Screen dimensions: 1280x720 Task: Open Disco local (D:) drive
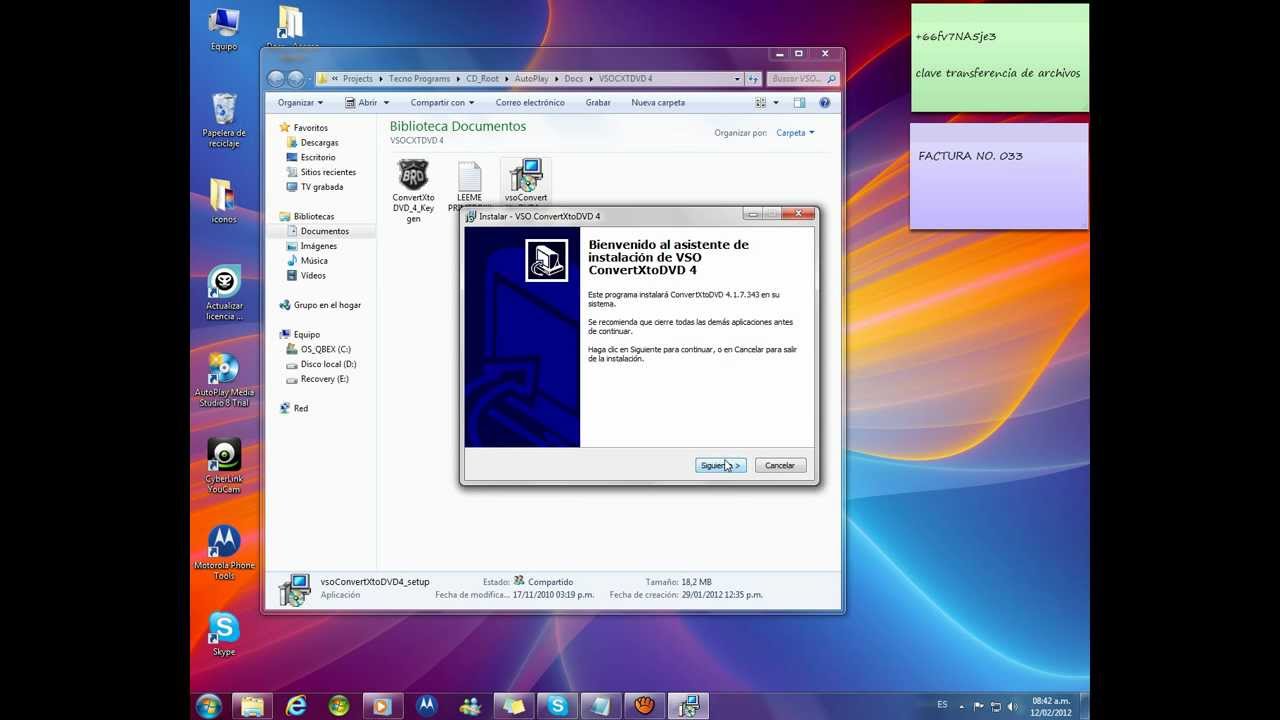coord(328,364)
